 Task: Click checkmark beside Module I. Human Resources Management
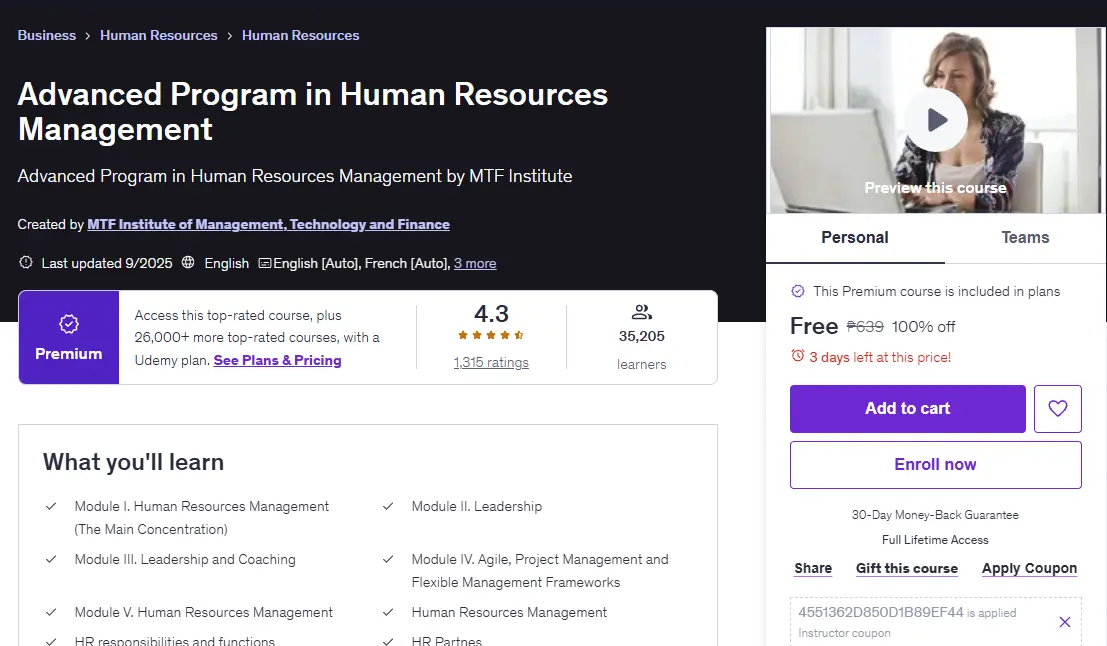pos(51,506)
